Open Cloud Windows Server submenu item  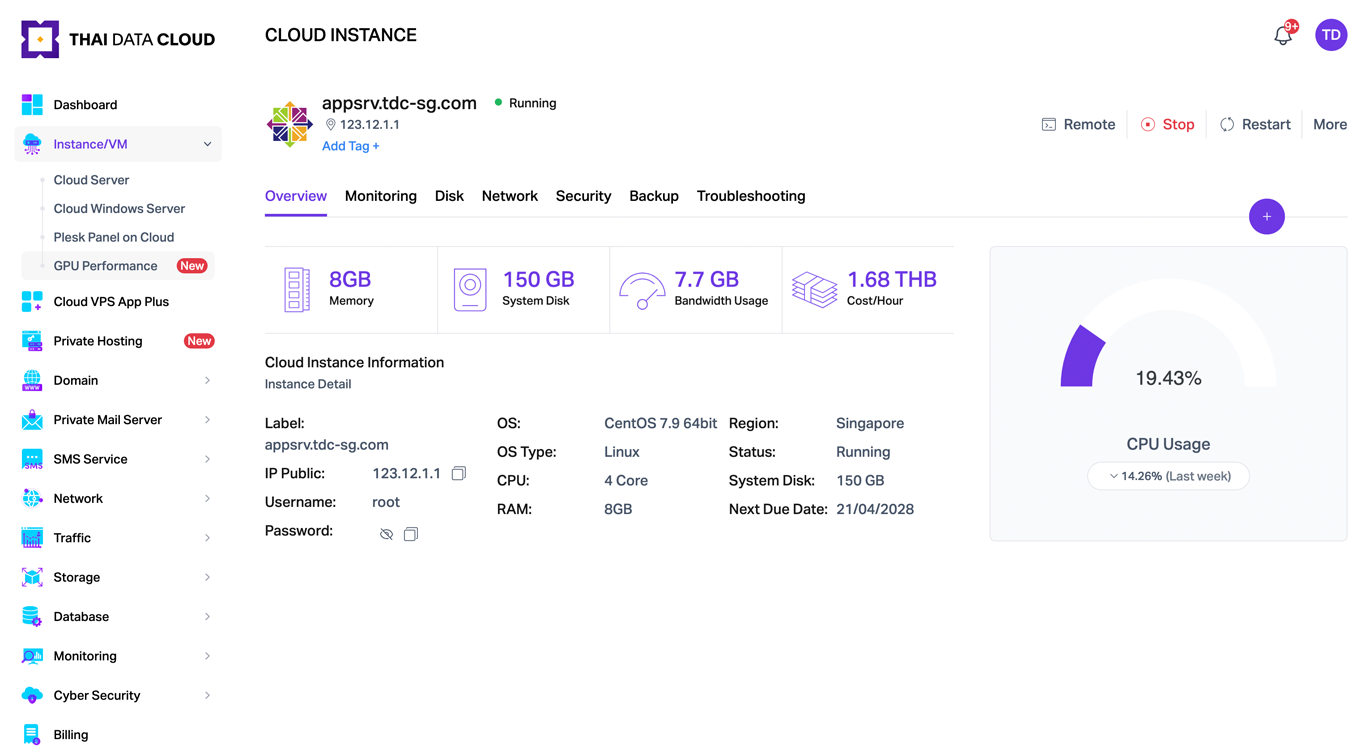(x=119, y=209)
